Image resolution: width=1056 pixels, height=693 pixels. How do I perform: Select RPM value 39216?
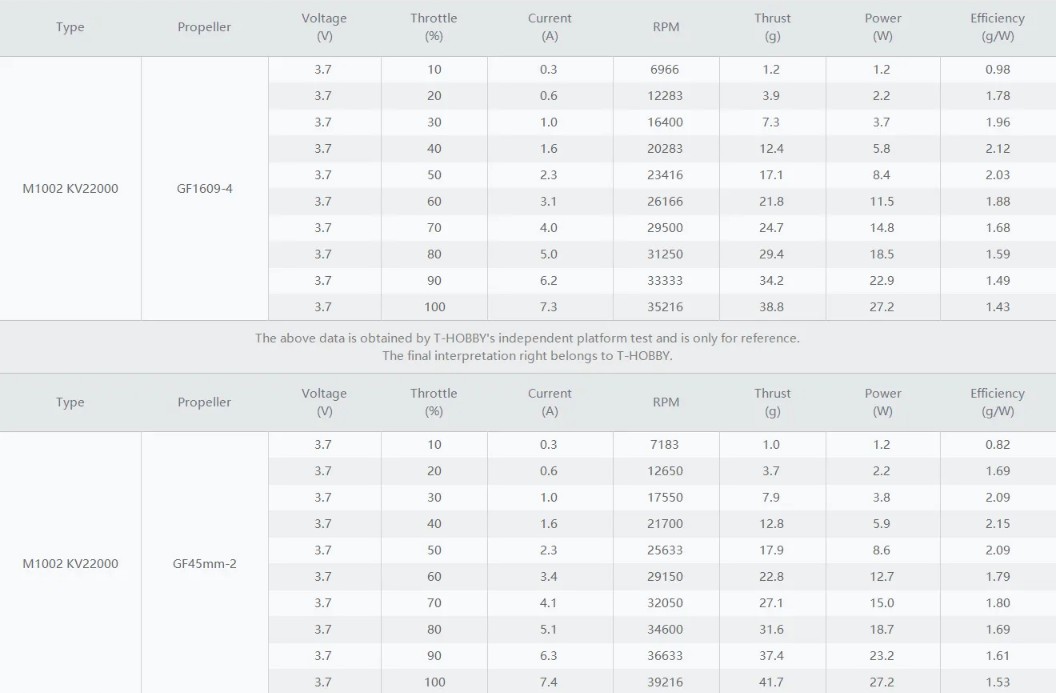pyautogui.click(x=665, y=682)
